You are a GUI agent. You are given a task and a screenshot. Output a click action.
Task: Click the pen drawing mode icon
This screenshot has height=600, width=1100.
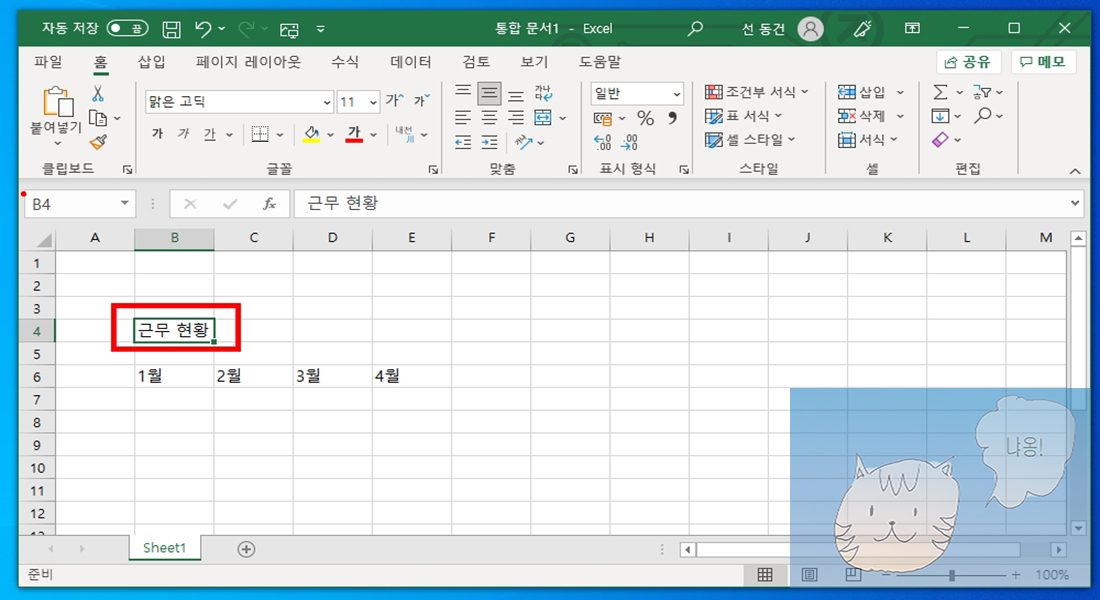(x=862, y=29)
